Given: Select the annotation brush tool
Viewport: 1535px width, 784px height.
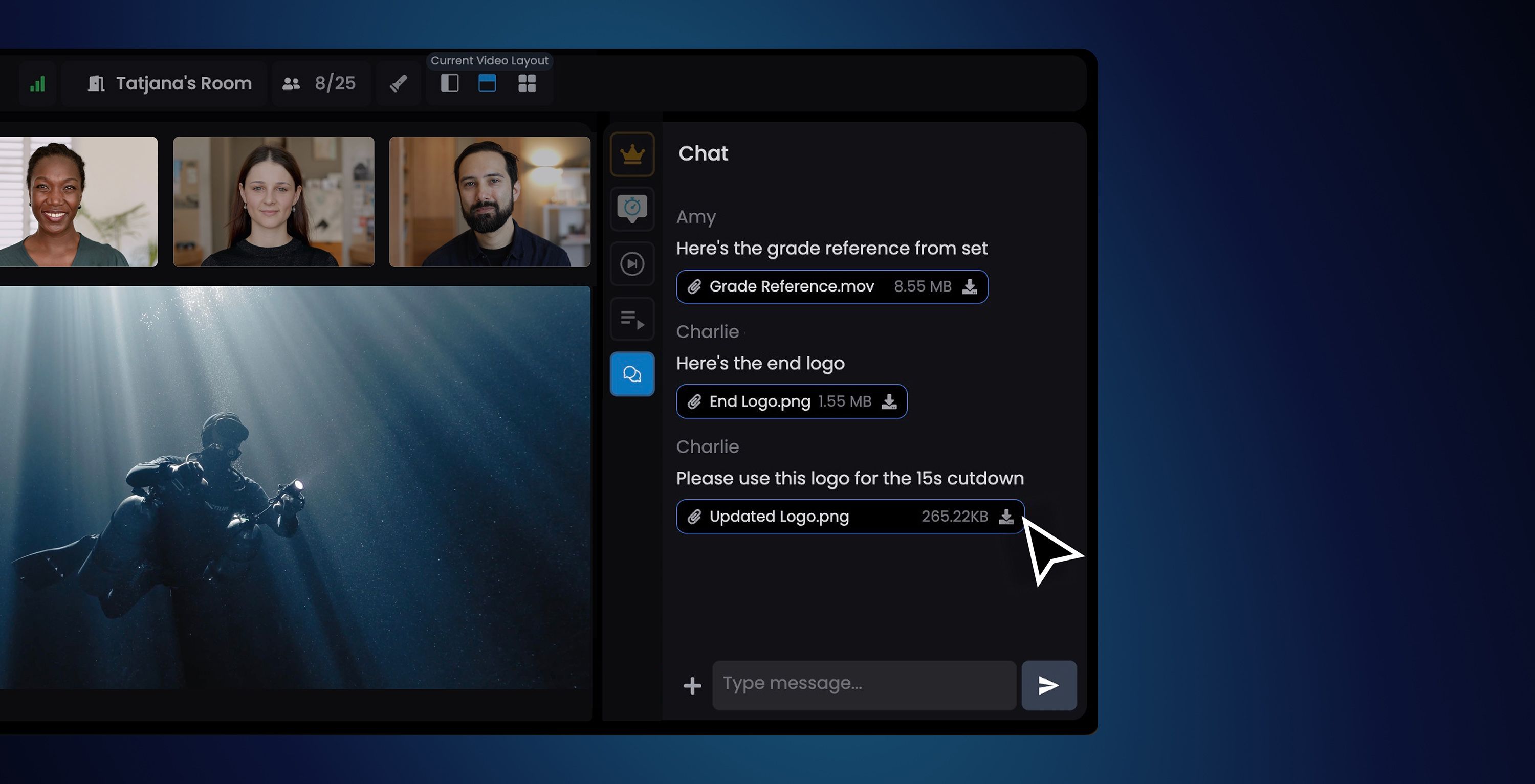Looking at the screenshot, I should (399, 83).
